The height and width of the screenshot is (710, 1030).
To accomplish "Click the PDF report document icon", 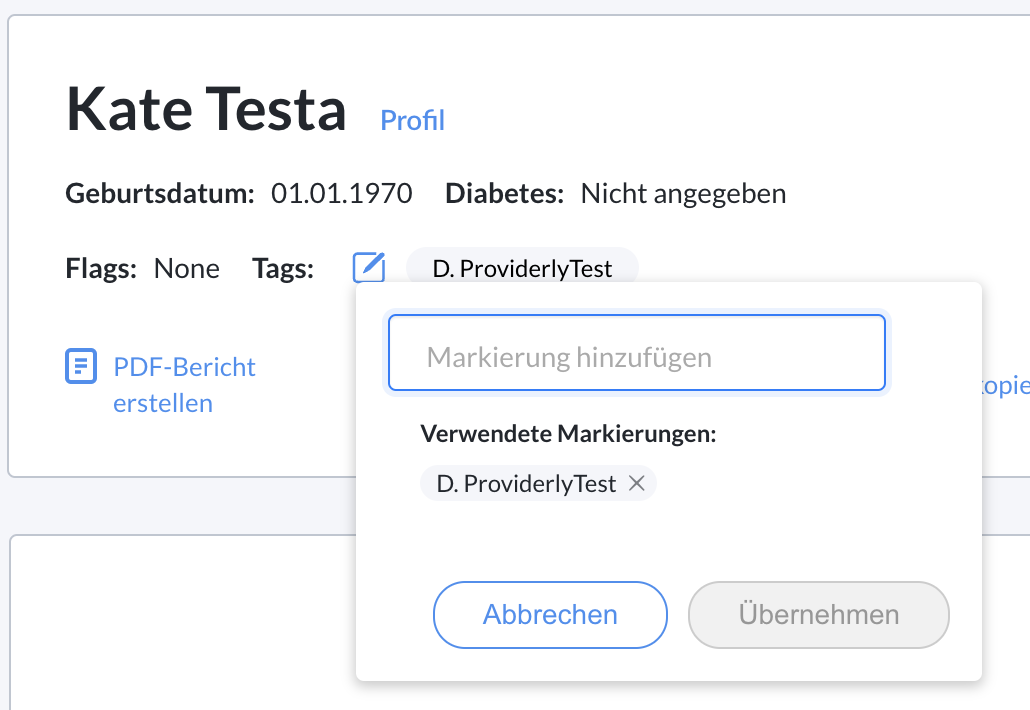I will 81,366.
